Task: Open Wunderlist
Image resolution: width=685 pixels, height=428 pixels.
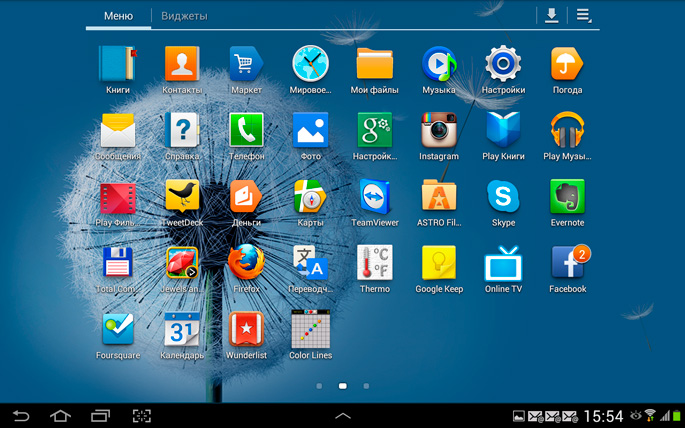Action: 246,329
